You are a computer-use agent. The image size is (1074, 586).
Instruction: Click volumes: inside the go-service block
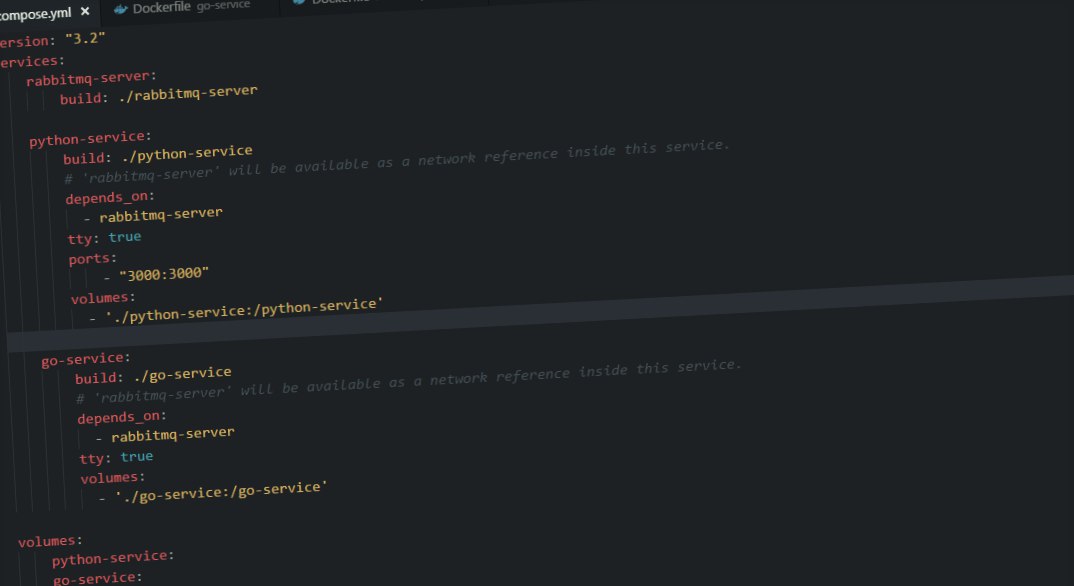click(x=112, y=477)
